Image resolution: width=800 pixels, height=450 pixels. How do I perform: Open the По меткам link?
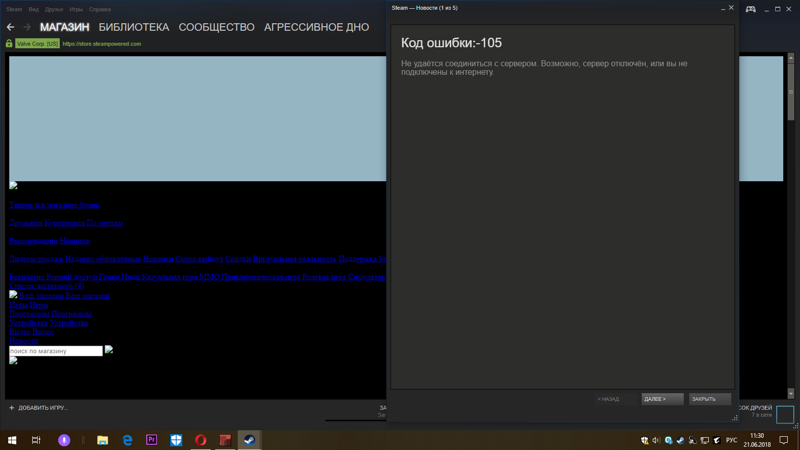[105, 223]
